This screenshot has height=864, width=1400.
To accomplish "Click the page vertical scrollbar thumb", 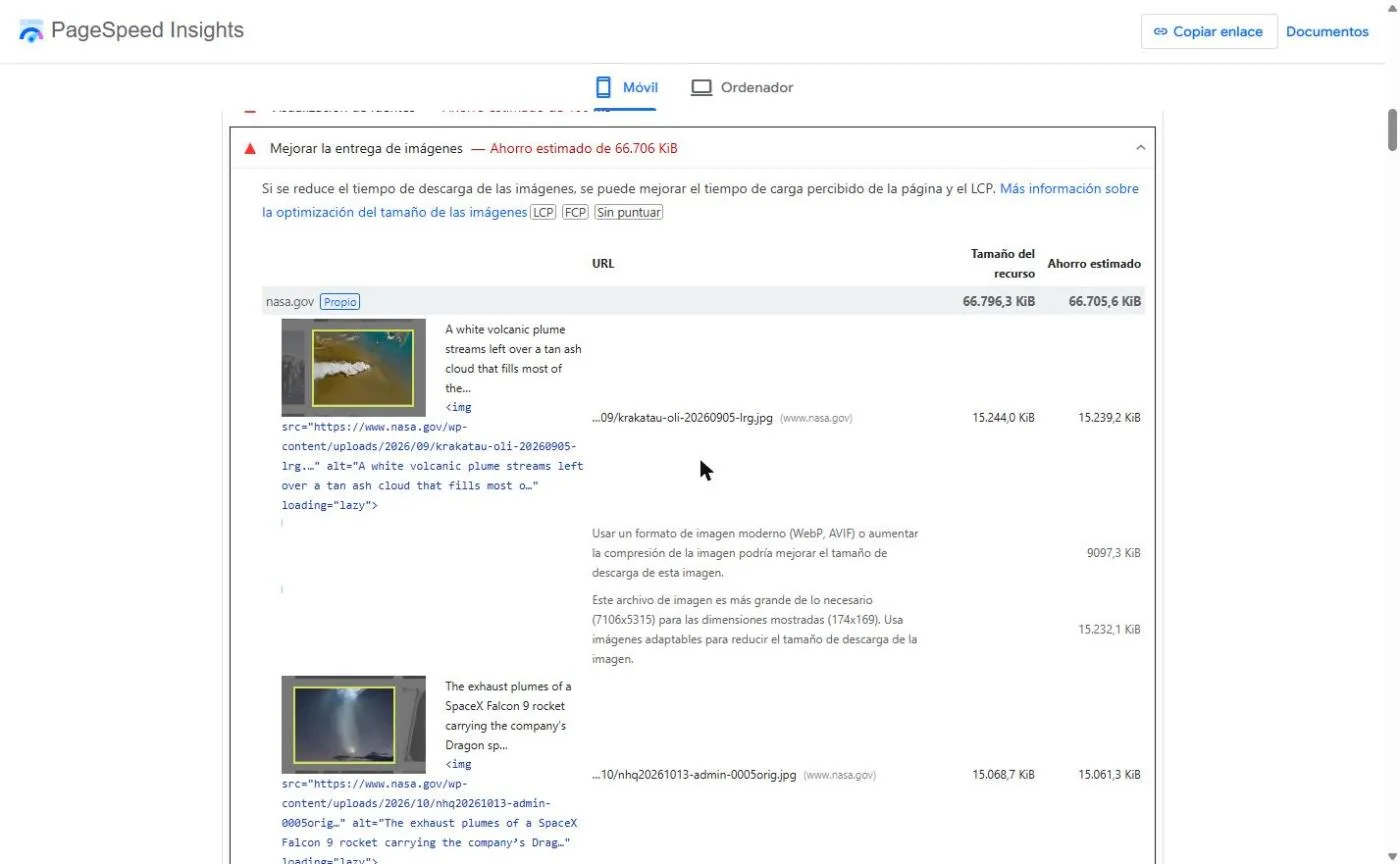I will pos(1392,128).
